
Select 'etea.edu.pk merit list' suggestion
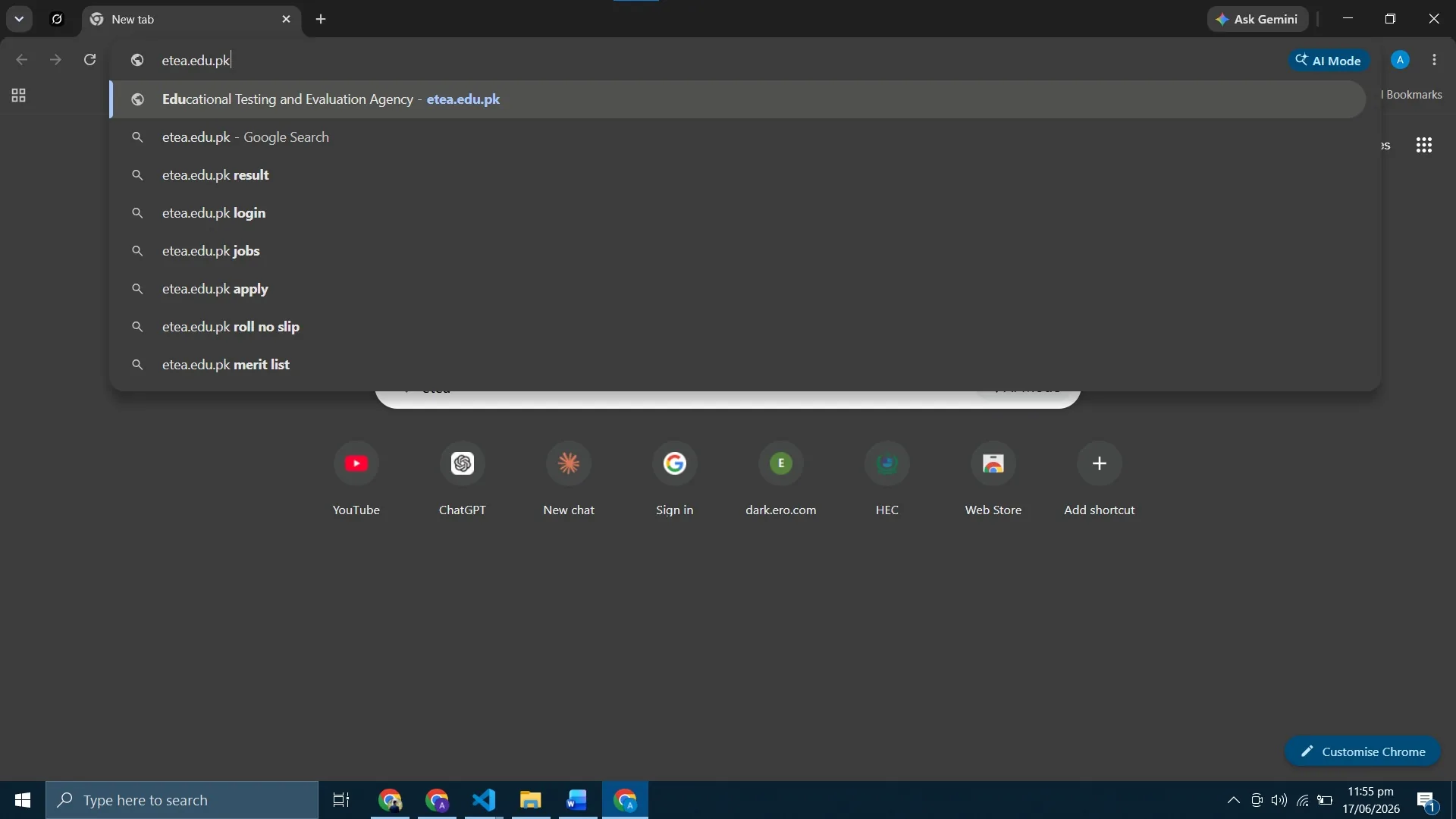[x=737, y=365]
